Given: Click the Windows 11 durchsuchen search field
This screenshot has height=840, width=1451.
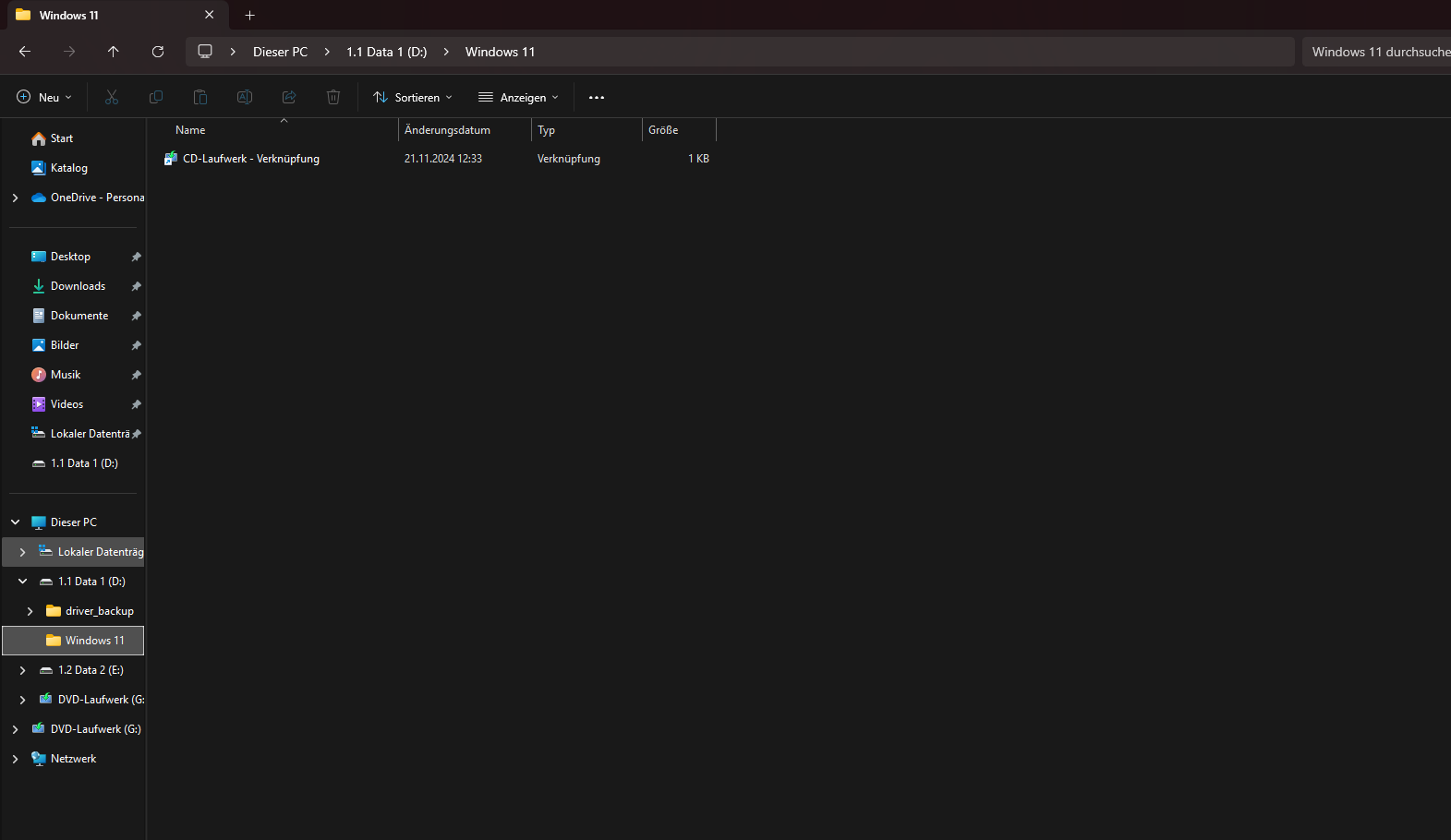Looking at the screenshot, I should [1376, 52].
